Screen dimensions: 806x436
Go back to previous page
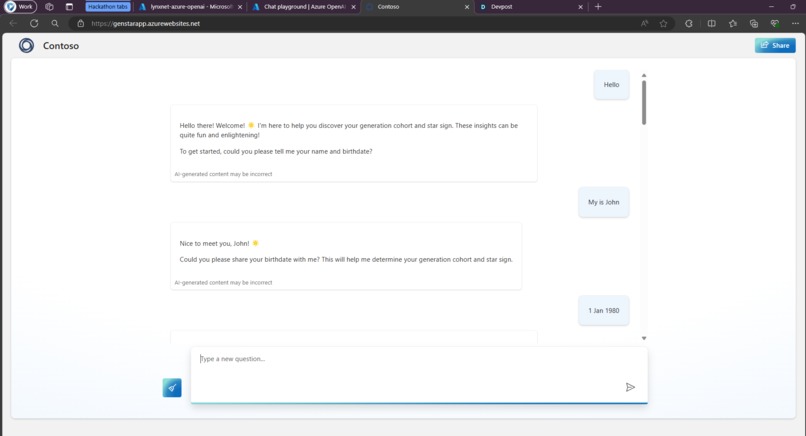[13, 23]
